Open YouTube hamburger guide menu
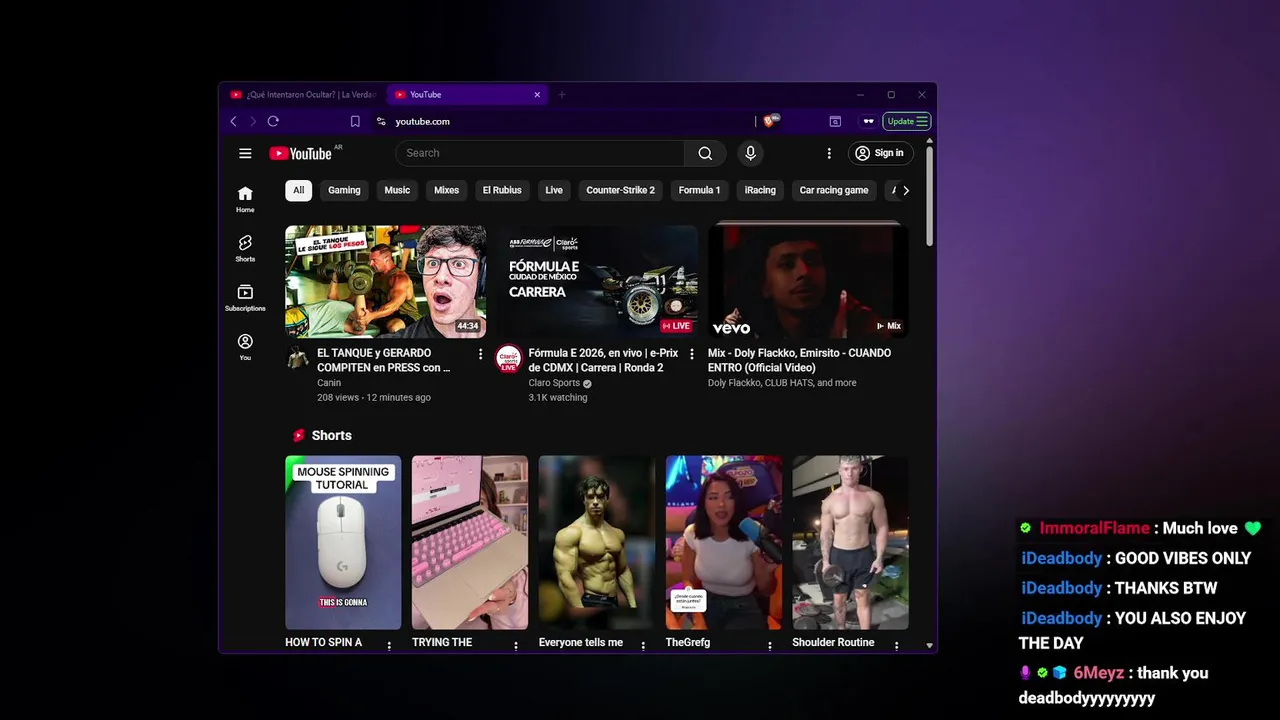The image size is (1280, 720). pos(245,153)
